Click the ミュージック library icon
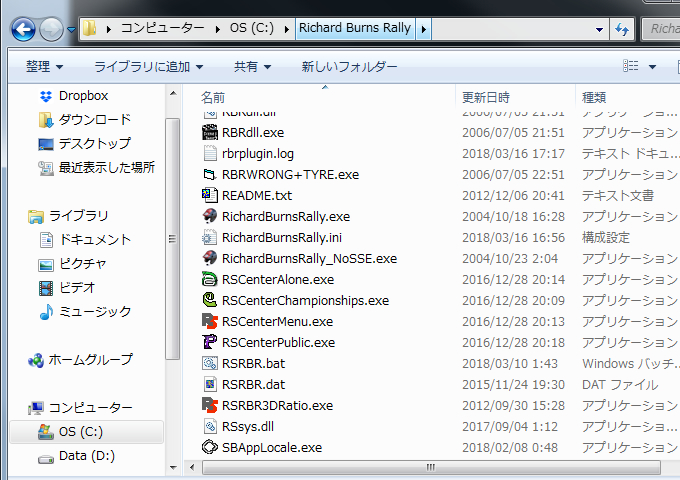 click(46, 312)
